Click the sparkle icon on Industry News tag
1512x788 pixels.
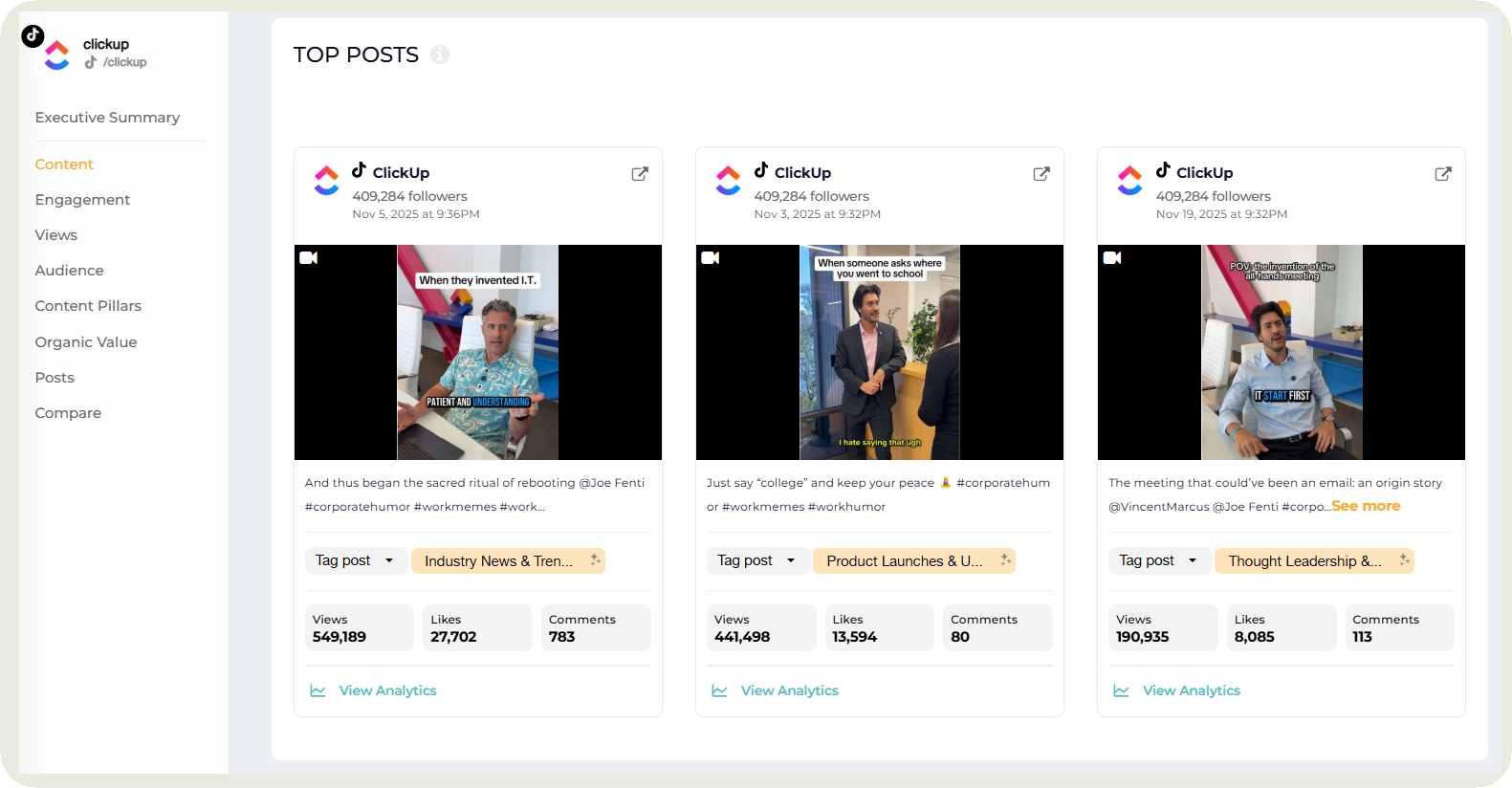(x=595, y=560)
